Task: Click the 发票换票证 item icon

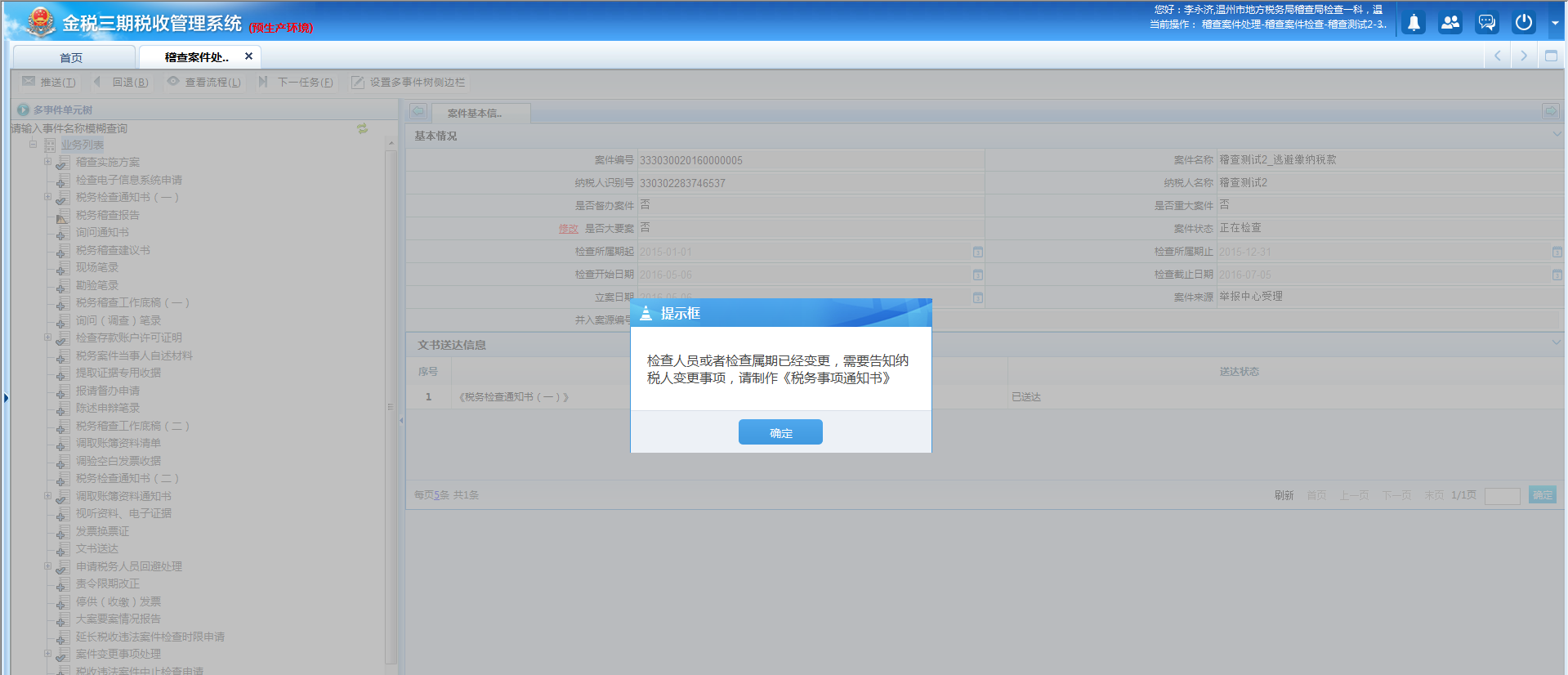Action: pyautogui.click(x=62, y=532)
